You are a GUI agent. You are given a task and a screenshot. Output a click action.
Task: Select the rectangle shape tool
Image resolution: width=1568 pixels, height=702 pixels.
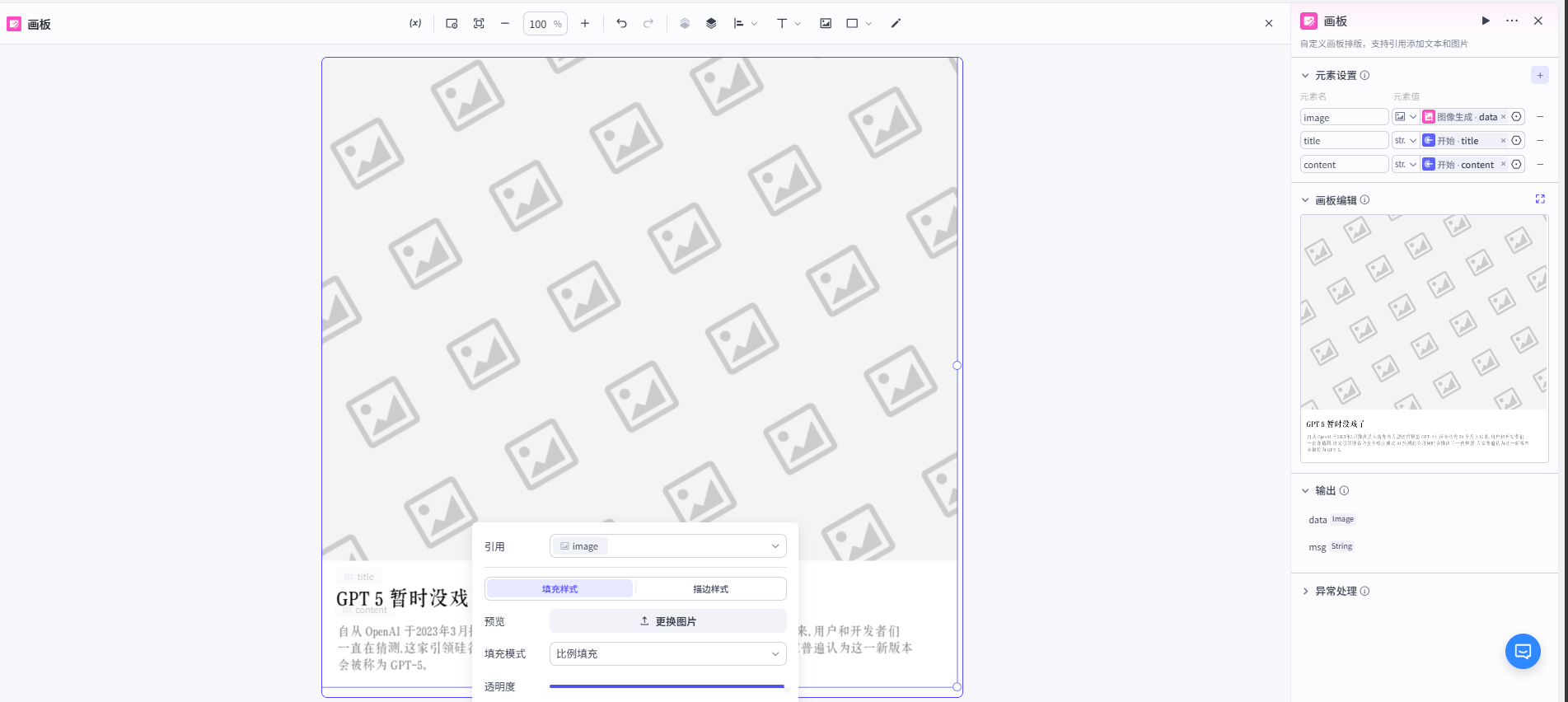(852, 24)
